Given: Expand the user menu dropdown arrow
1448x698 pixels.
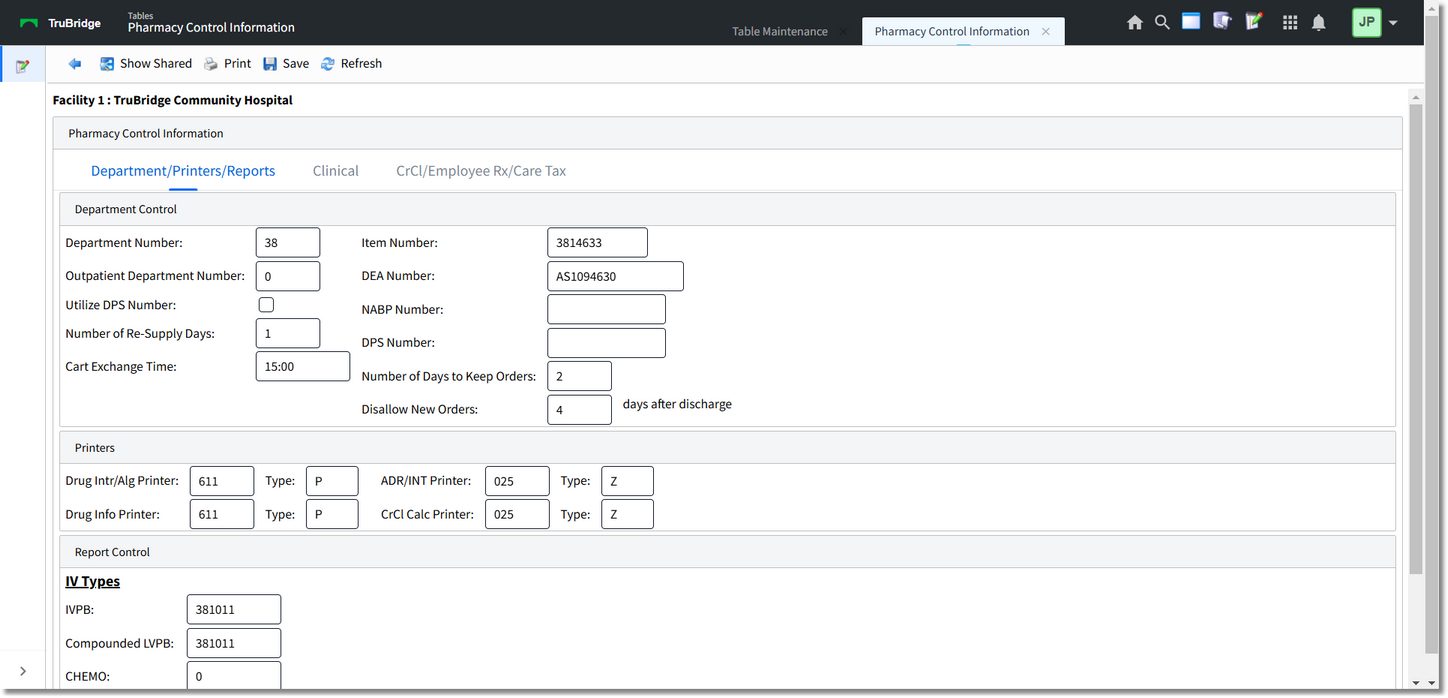Looking at the screenshot, I should [1393, 22].
